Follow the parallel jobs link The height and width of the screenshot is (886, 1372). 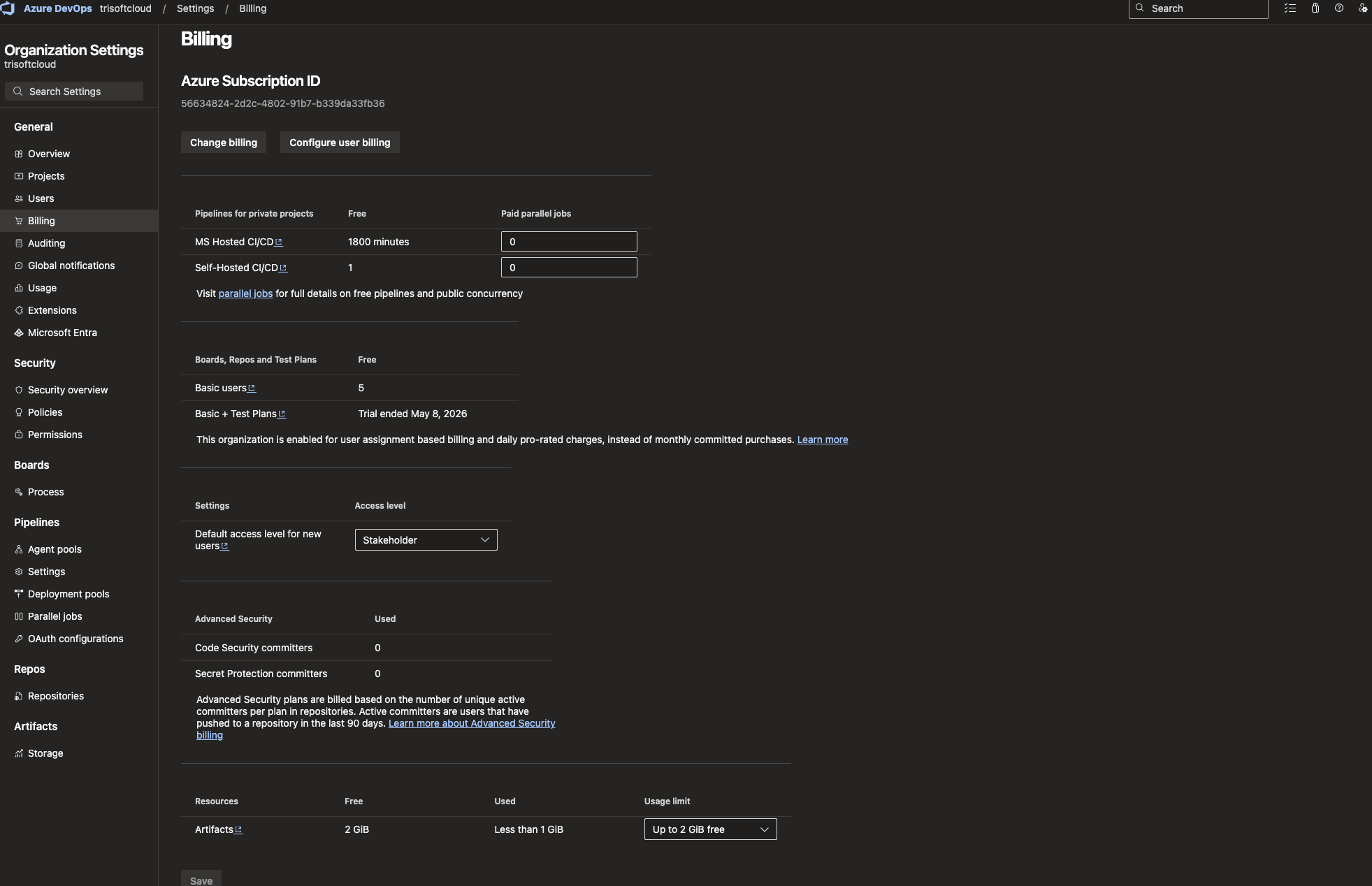(x=245, y=293)
